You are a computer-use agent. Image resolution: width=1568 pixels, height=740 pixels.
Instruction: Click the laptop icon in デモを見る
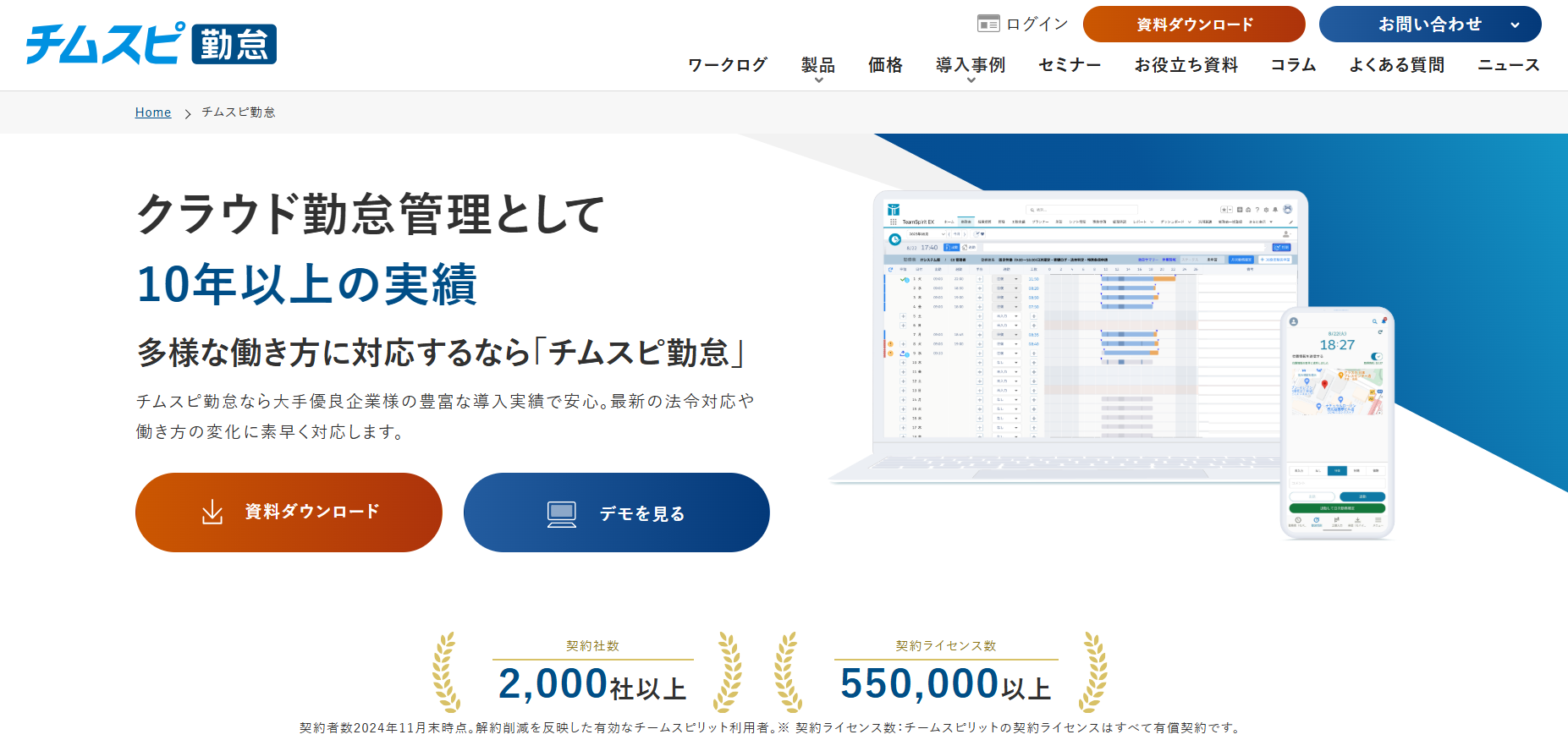coord(562,513)
